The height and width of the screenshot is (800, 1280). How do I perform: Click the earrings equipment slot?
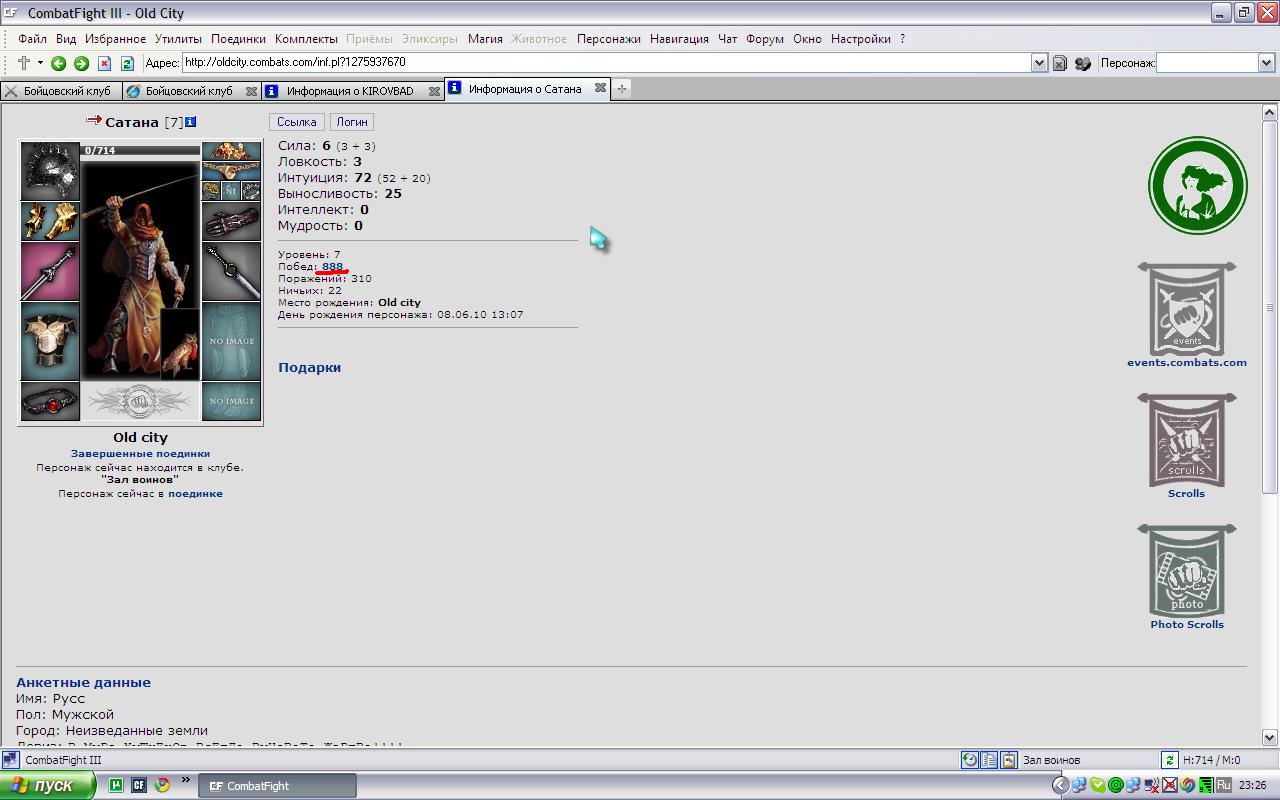click(231, 151)
